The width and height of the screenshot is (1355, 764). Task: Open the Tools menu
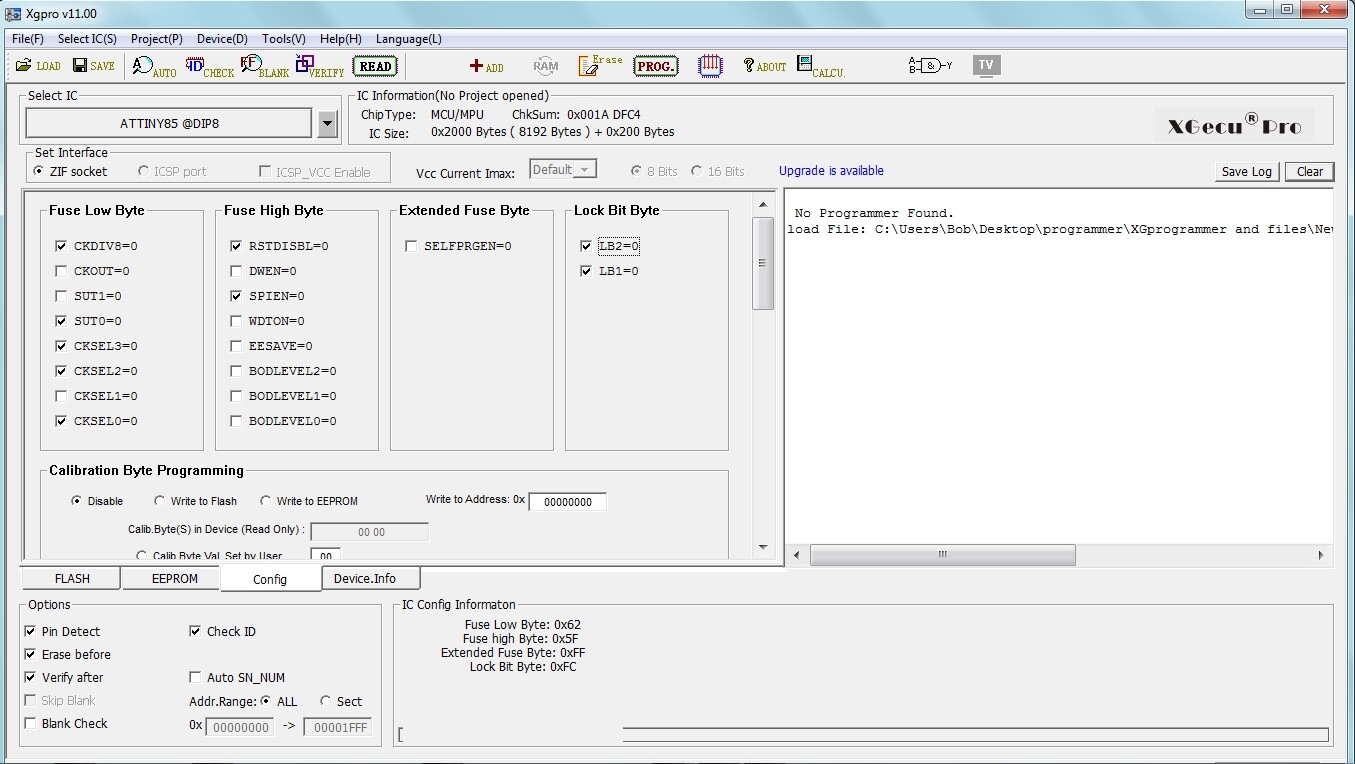point(282,38)
